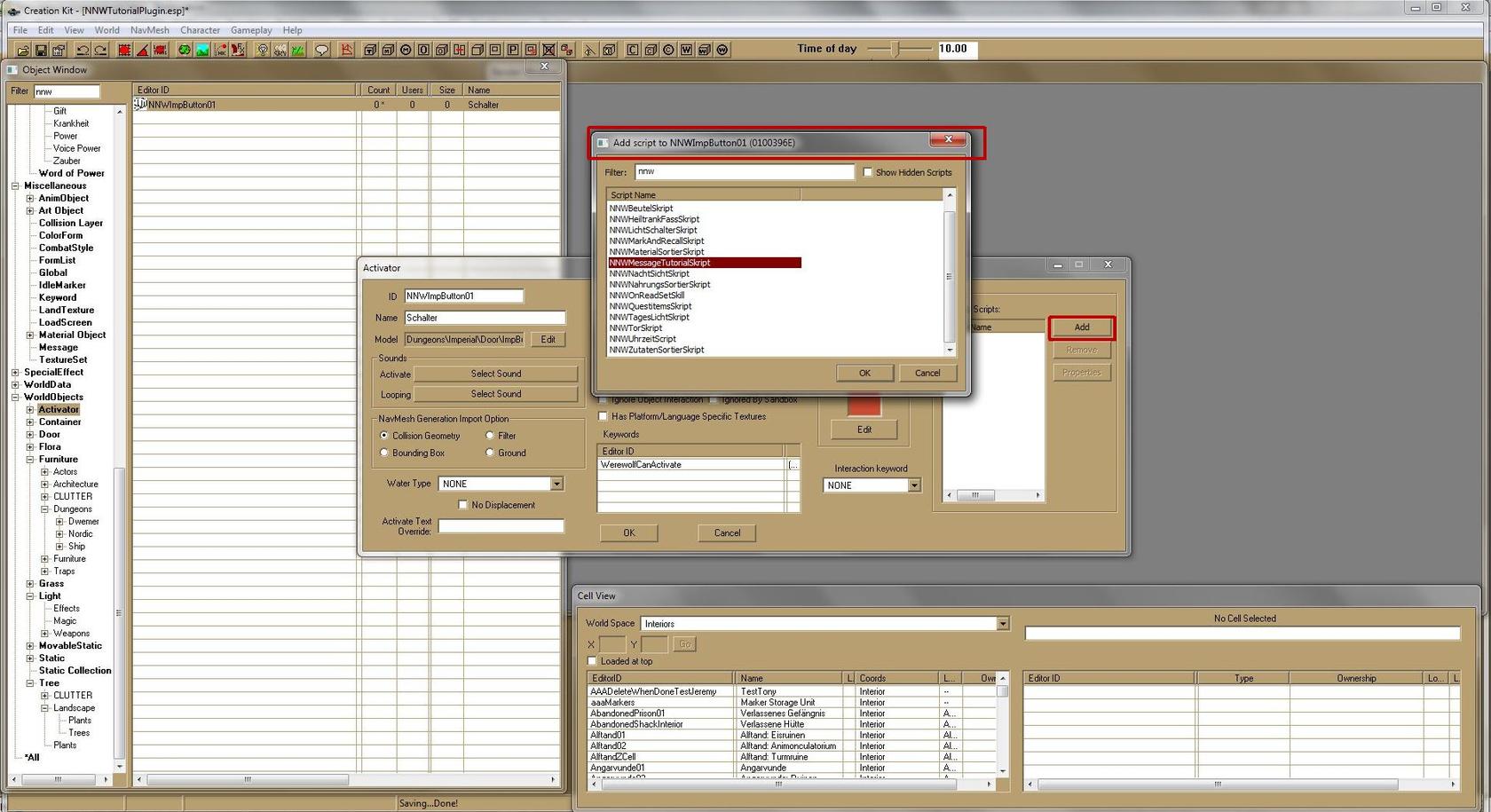Click the open file folder toolbar icon
This screenshot has height=812, width=1491.
(23, 50)
